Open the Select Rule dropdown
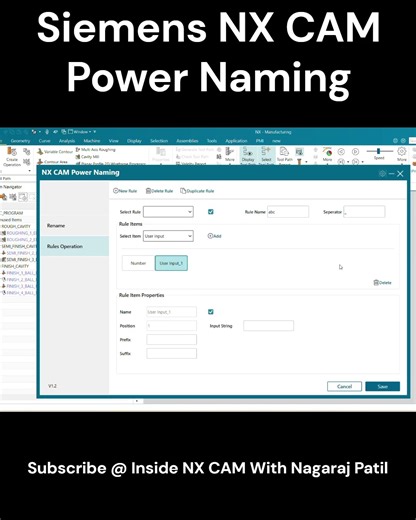The width and height of the screenshot is (416, 520). click(x=168, y=212)
